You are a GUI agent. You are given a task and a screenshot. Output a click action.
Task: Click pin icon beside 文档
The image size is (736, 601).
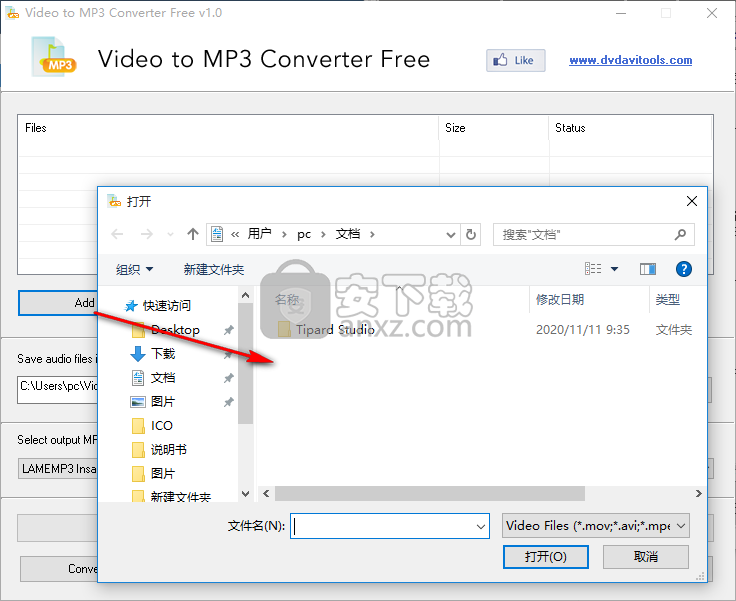click(229, 378)
